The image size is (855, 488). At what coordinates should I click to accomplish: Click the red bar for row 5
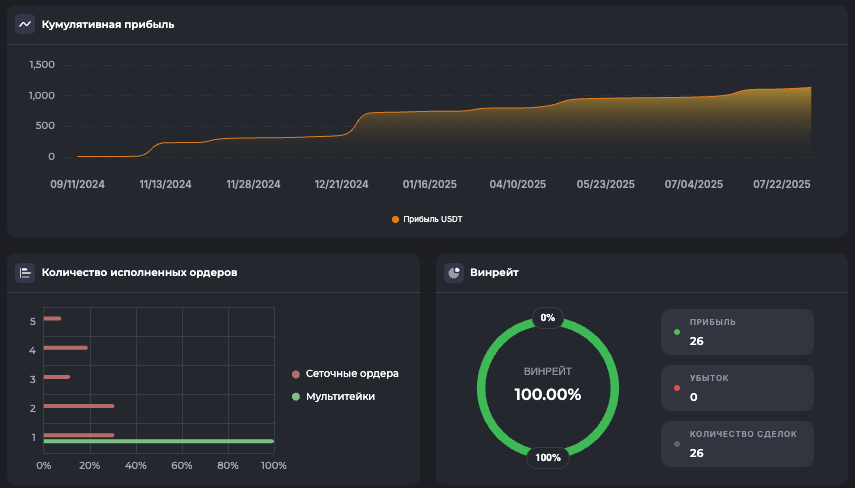point(52,319)
